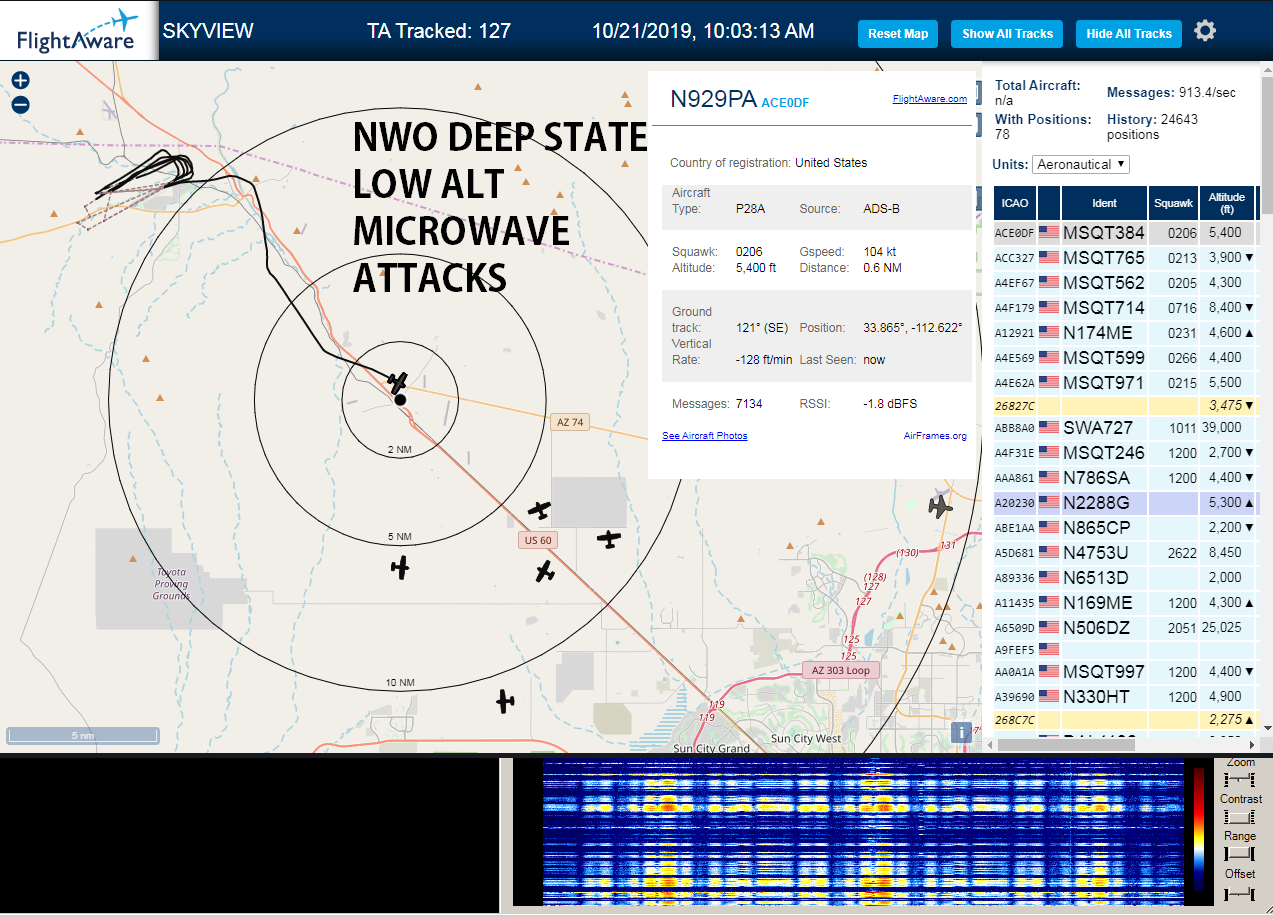Sort the table by Altitude (ft) column
Image resolution: width=1273 pixels, height=917 pixels.
click(x=1226, y=203)
